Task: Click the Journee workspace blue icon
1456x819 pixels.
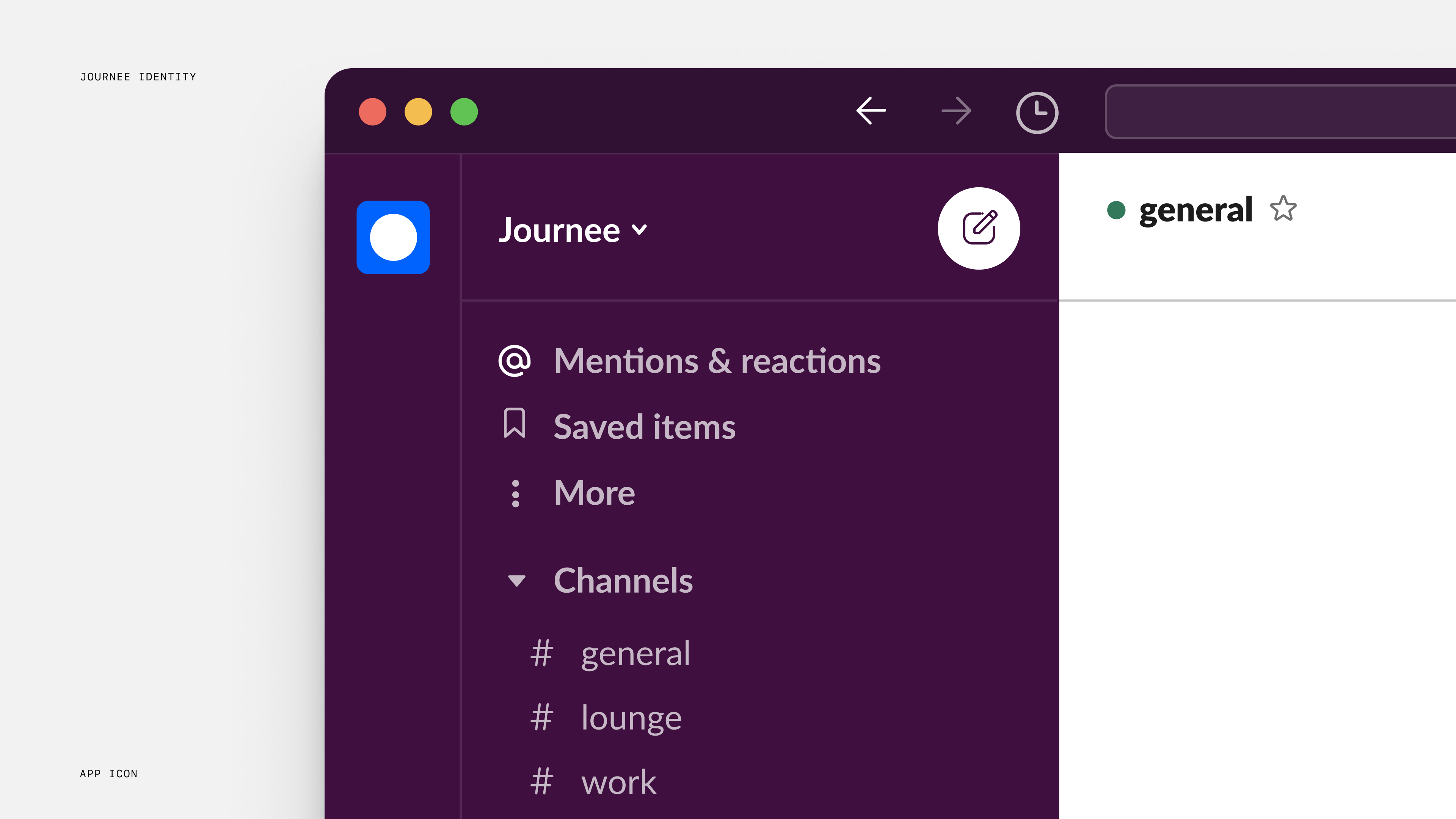Action: point(393,237)
